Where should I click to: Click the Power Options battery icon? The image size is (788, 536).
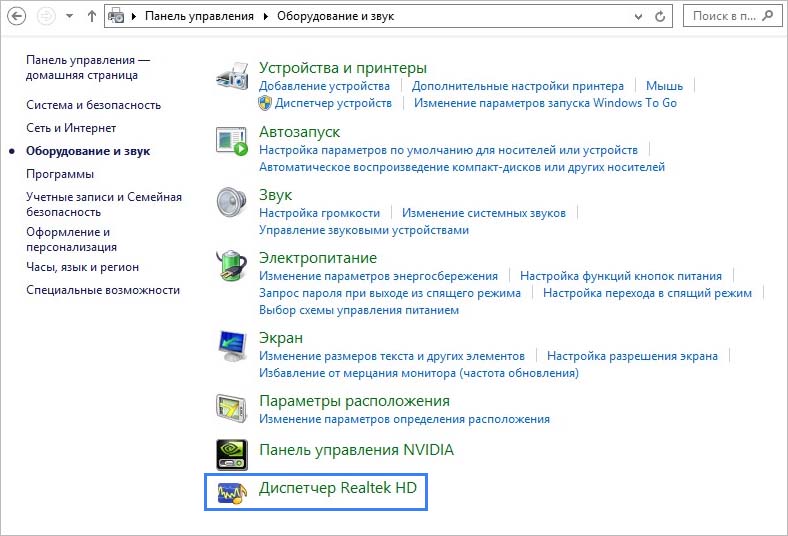tap(232, 266)
